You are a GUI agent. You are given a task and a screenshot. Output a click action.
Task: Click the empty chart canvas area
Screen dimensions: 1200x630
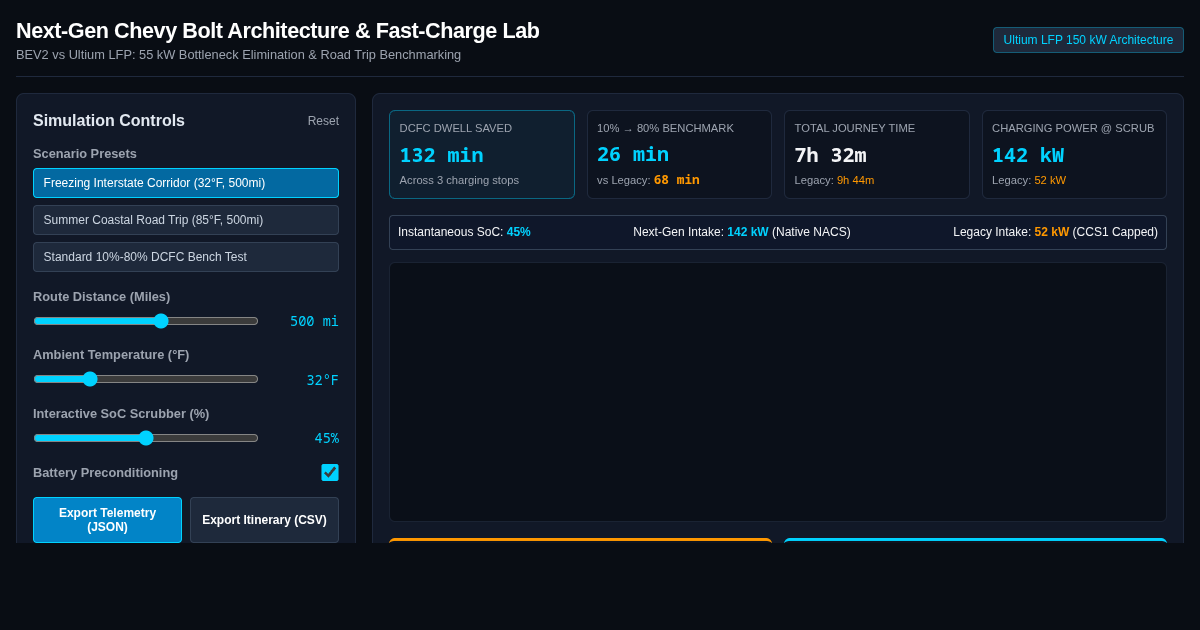pyautogui.click(x=778, y=392)
